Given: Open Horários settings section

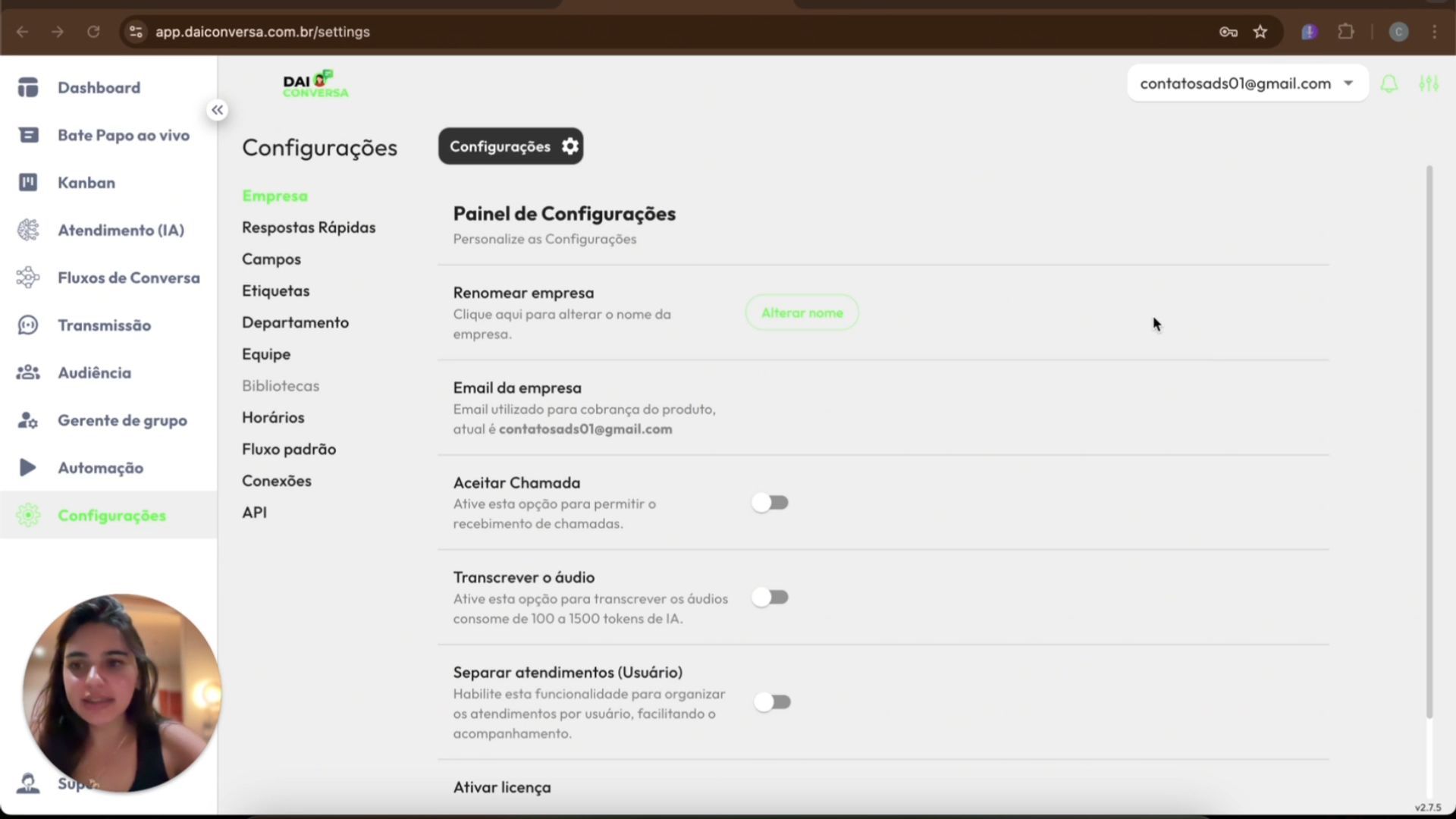Looking at the screenshot, I should [x=273, y=418].
